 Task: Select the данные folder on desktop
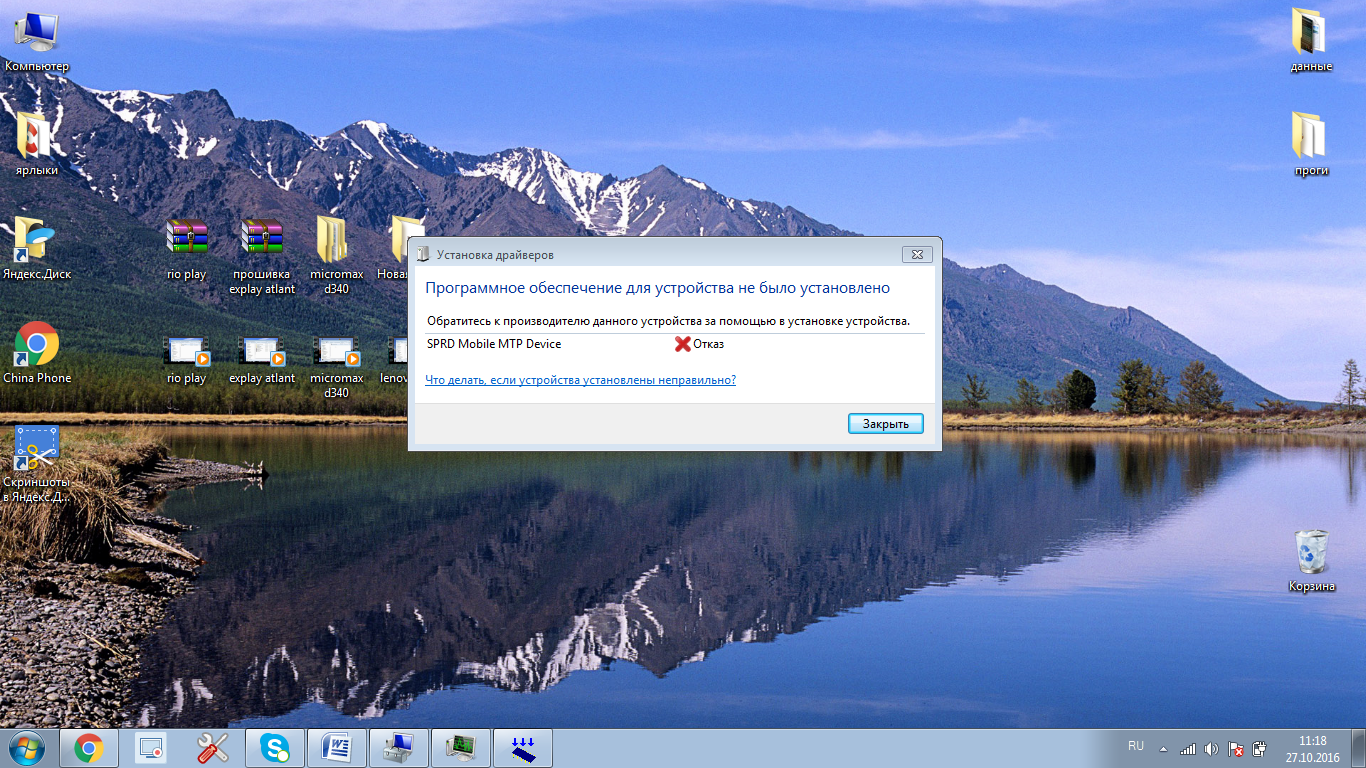[x=1311, y=42]
